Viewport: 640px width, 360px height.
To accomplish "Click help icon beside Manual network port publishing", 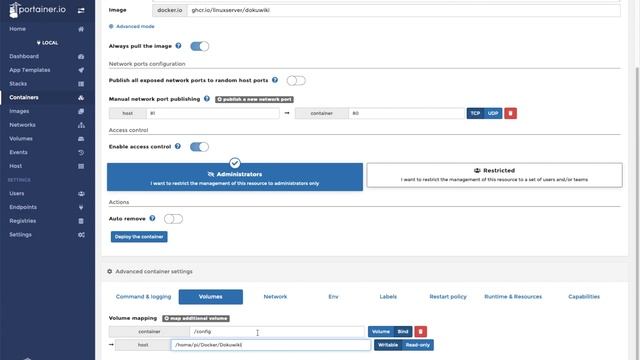I will [x=207, y=99].
